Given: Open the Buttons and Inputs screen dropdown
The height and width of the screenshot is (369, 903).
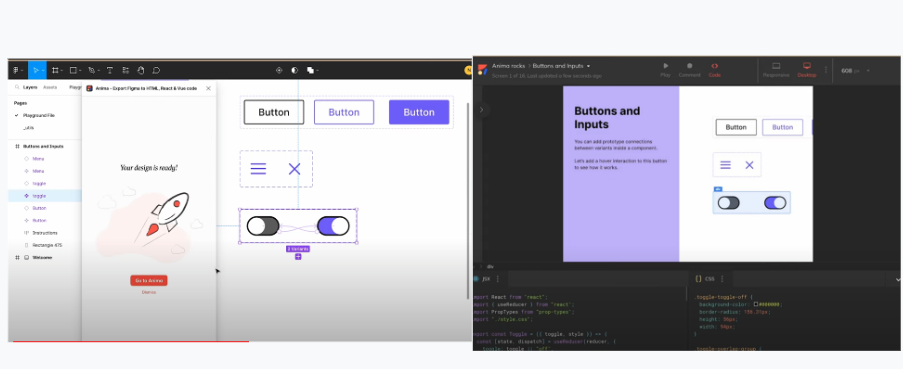Looking at the screenshot, I should coord(588,66).
